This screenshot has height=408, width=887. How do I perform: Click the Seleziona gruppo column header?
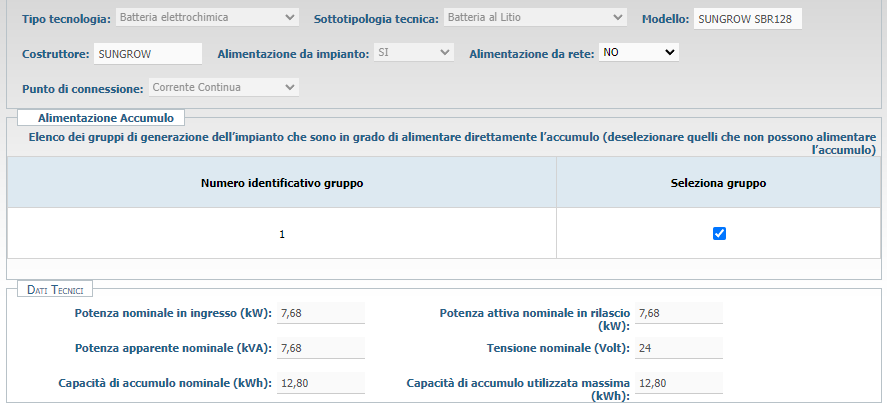719,183
